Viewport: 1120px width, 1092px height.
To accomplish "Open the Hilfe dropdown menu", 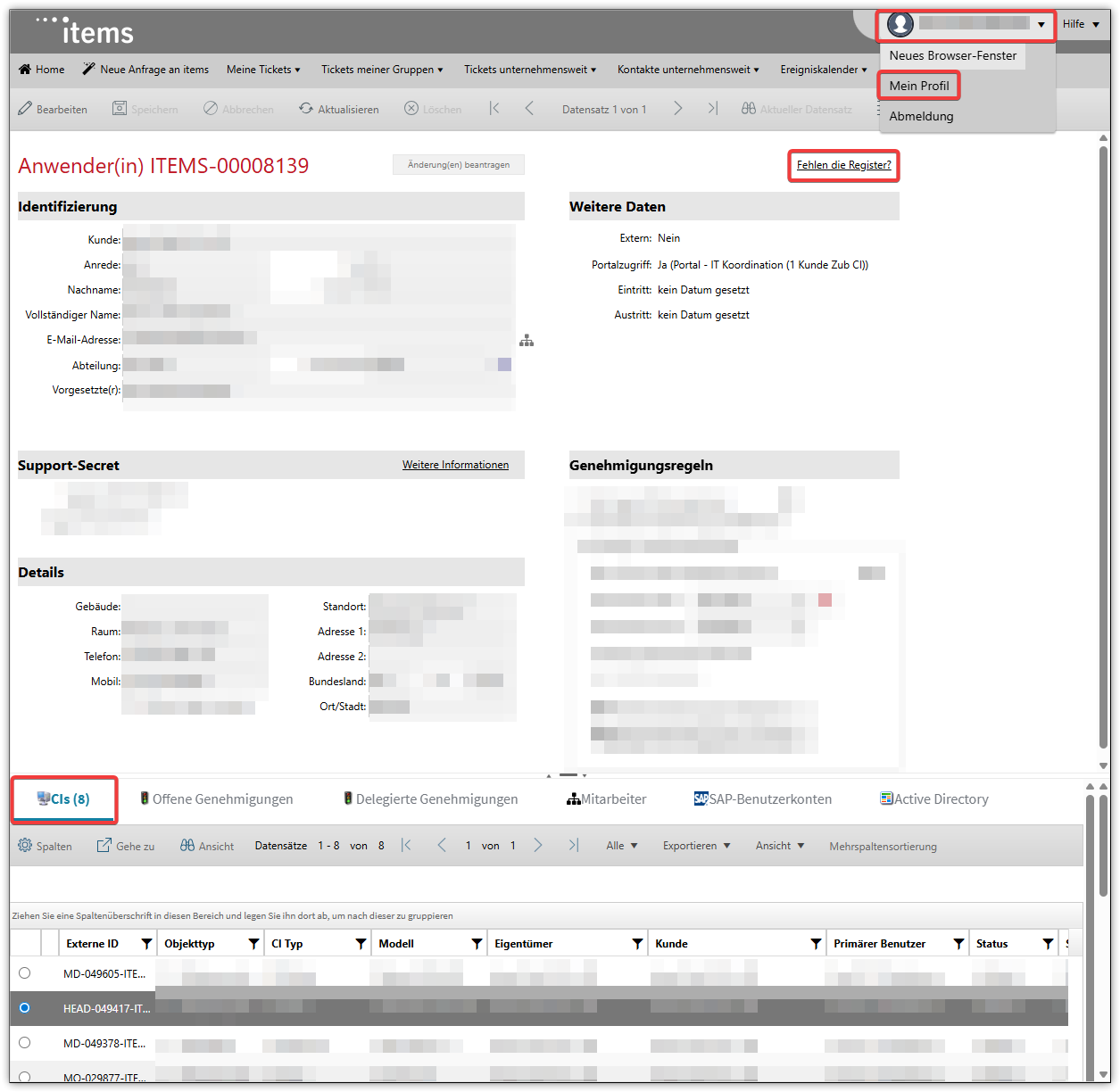I will (x=1081, y=24).
